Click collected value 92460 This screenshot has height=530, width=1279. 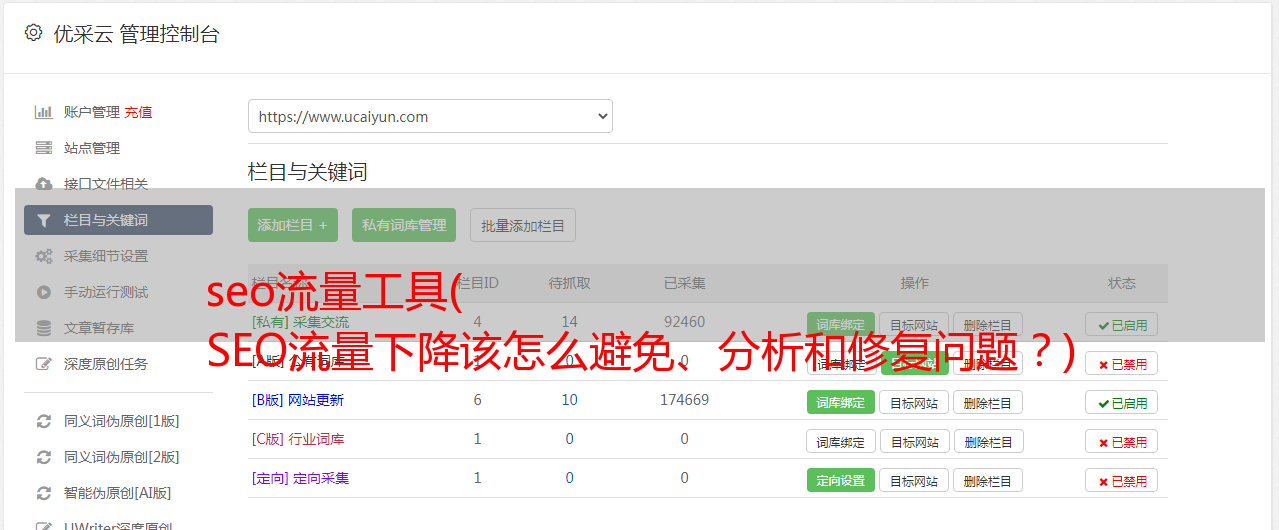coord(684,322)
